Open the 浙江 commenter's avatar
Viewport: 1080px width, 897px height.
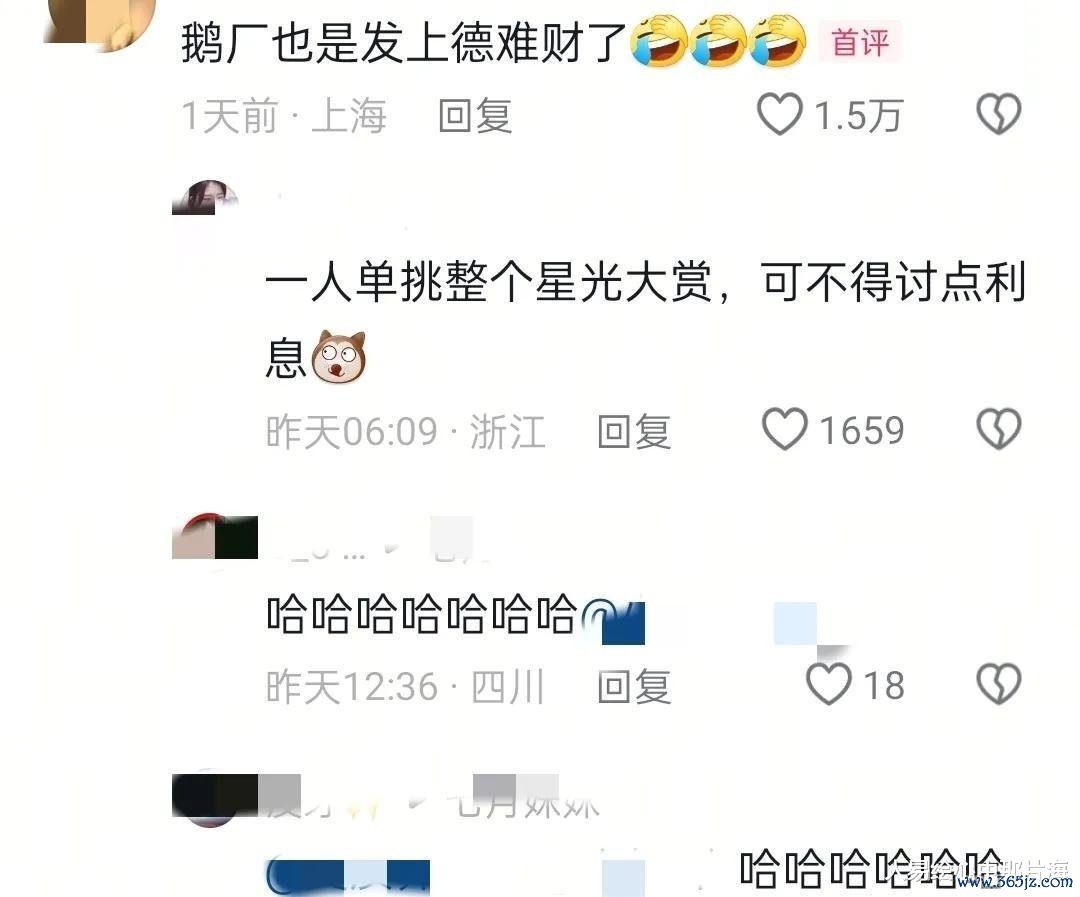coord(205,198)
